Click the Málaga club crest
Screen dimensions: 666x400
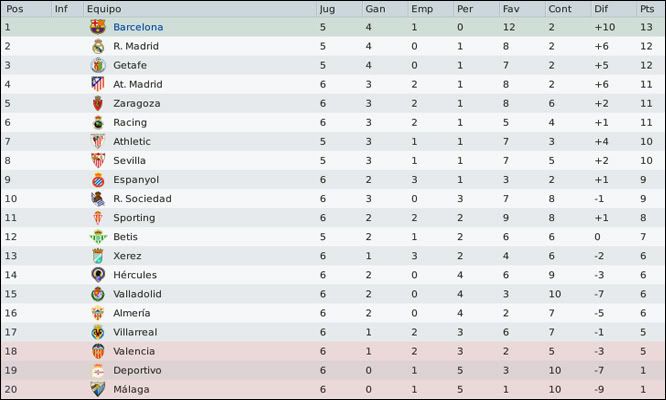point(98,389)
